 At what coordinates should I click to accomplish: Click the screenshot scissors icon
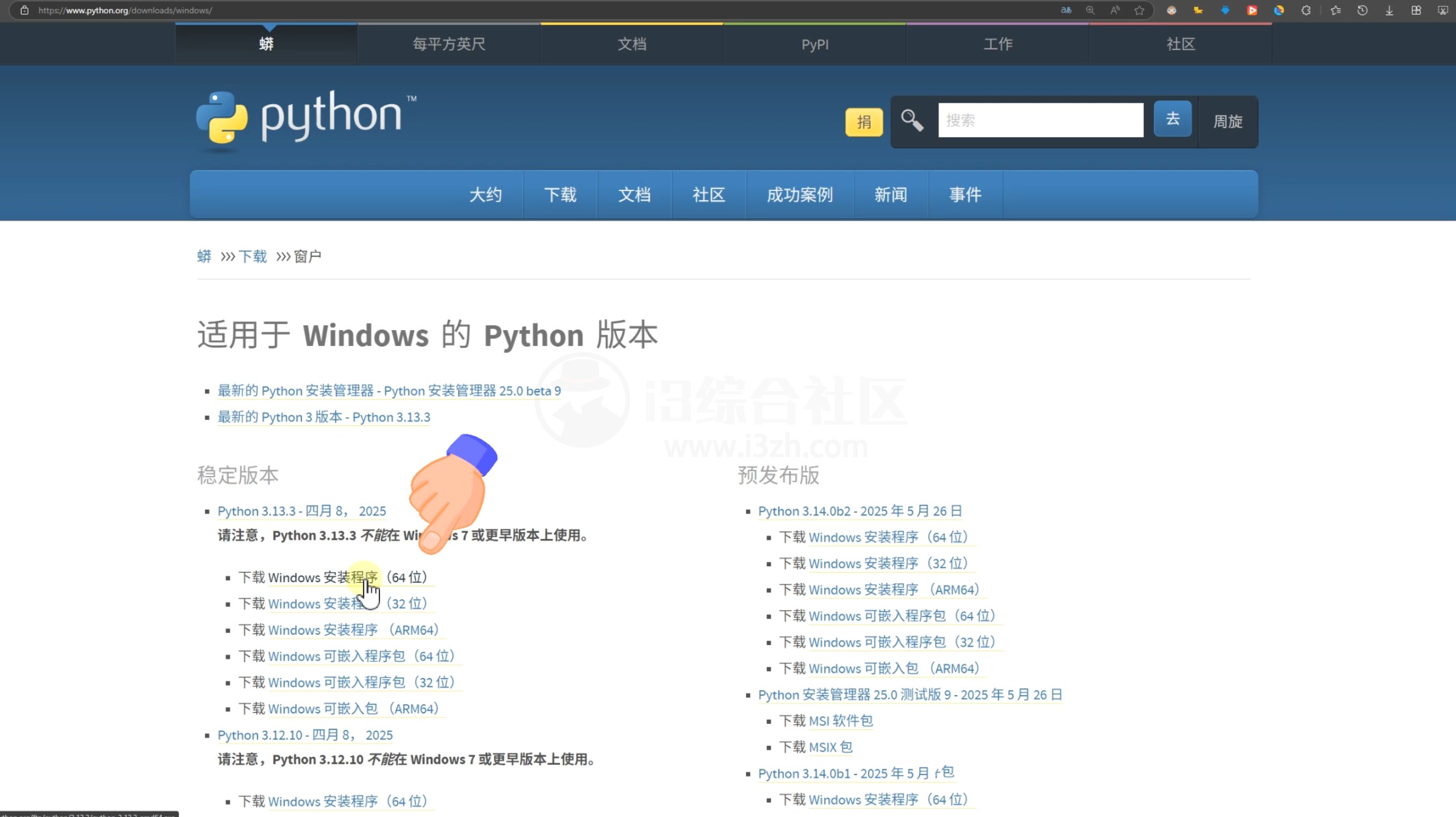point(1442,10)
